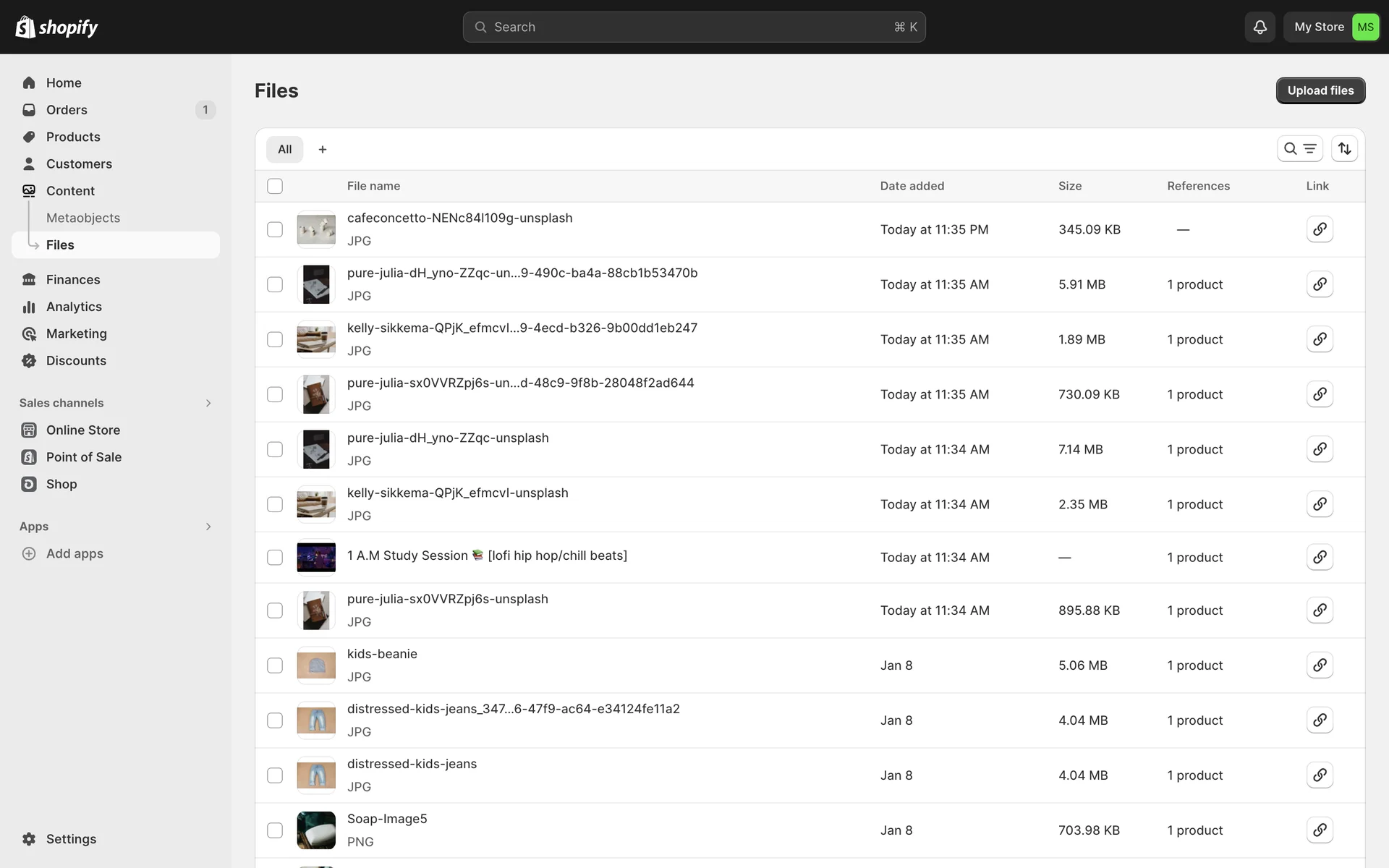Copy link for kids-beanie file
This screenshot has width=1389, height=868.
1320,665
